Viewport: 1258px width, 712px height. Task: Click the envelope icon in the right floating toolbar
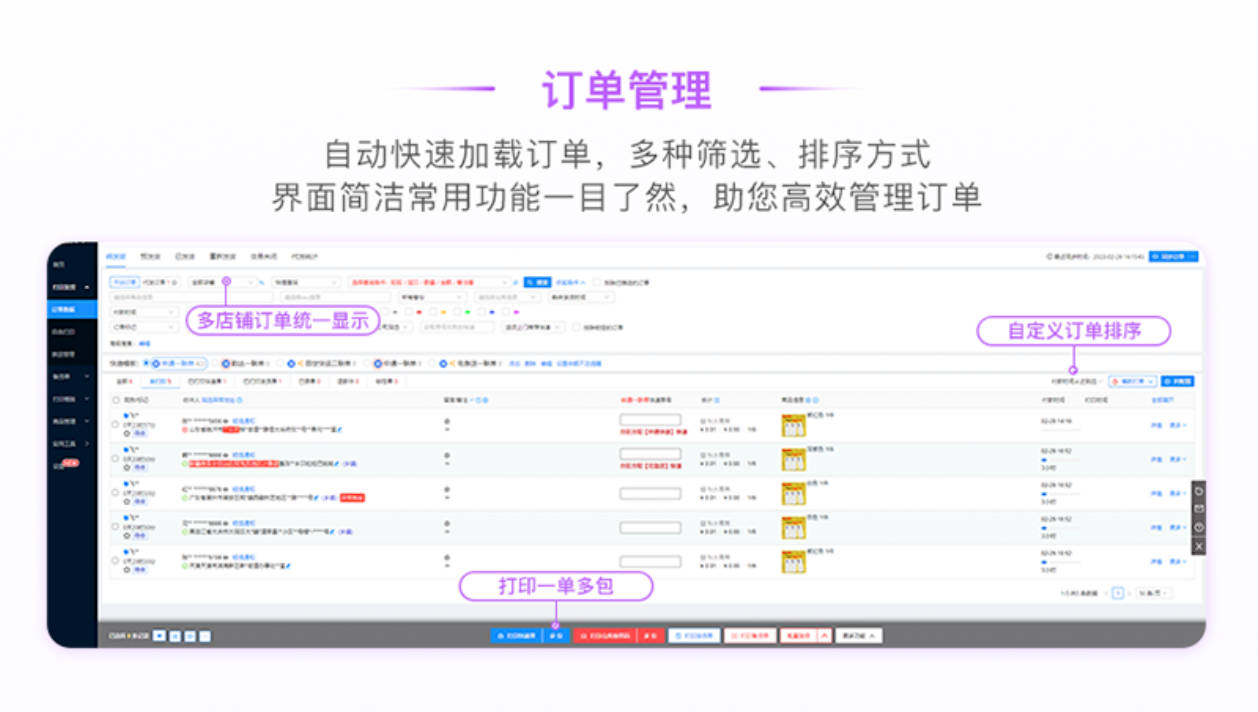(x=1199, y=508)
